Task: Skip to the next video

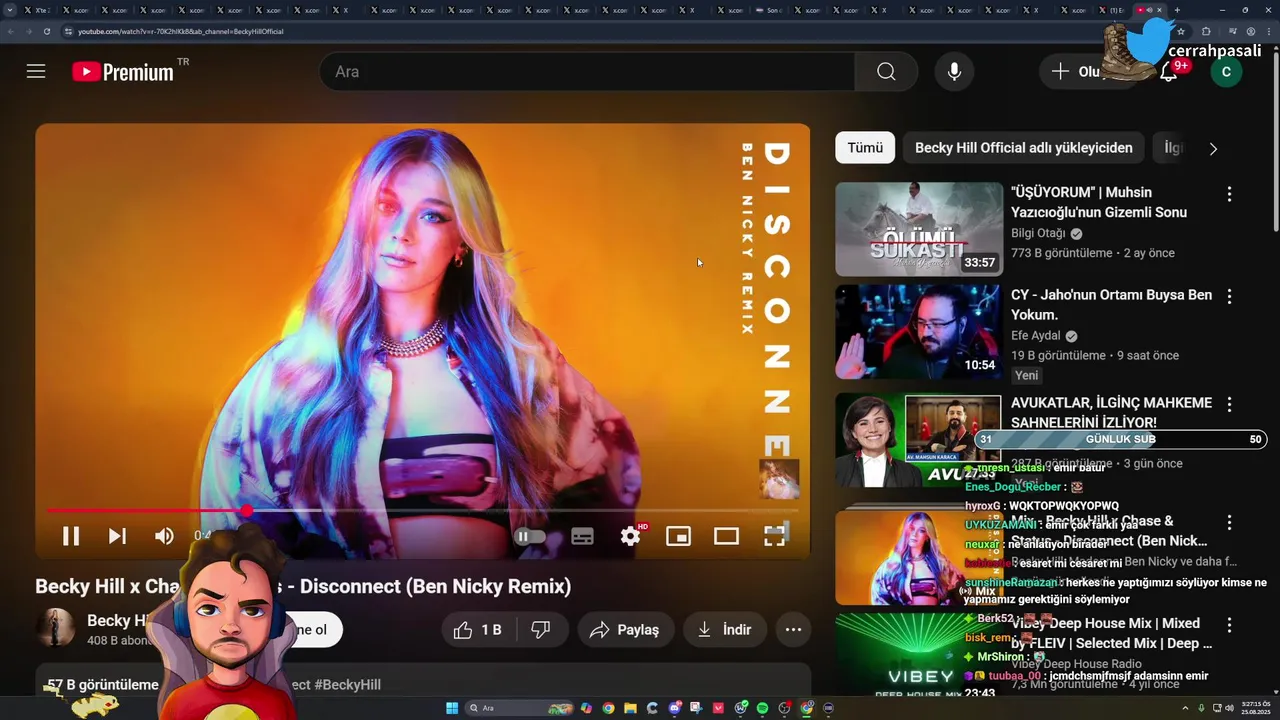Action: [x=117, y=536]
